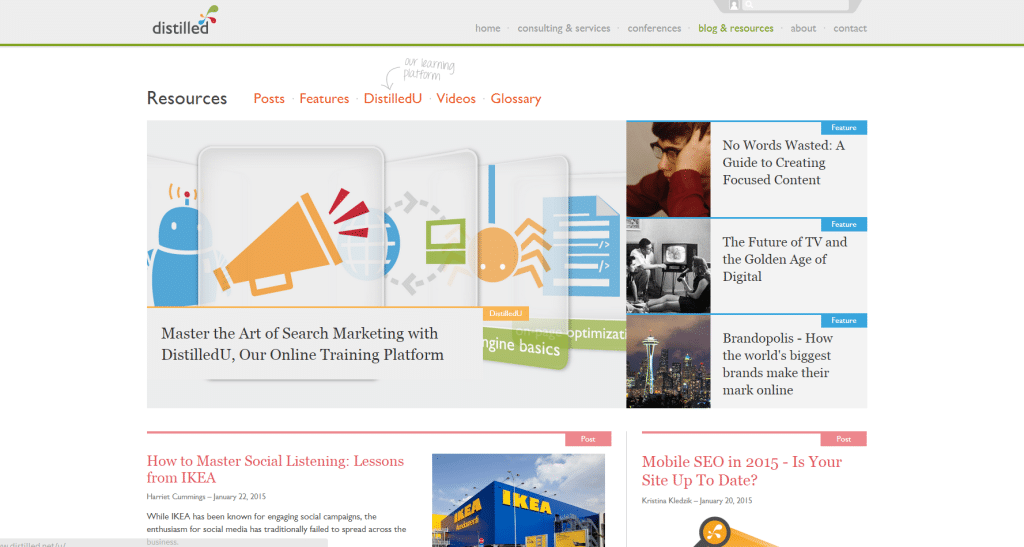Click the Feature tag above Brandopolis
This screenshot has height=547, width=1024.
[844, 320]
